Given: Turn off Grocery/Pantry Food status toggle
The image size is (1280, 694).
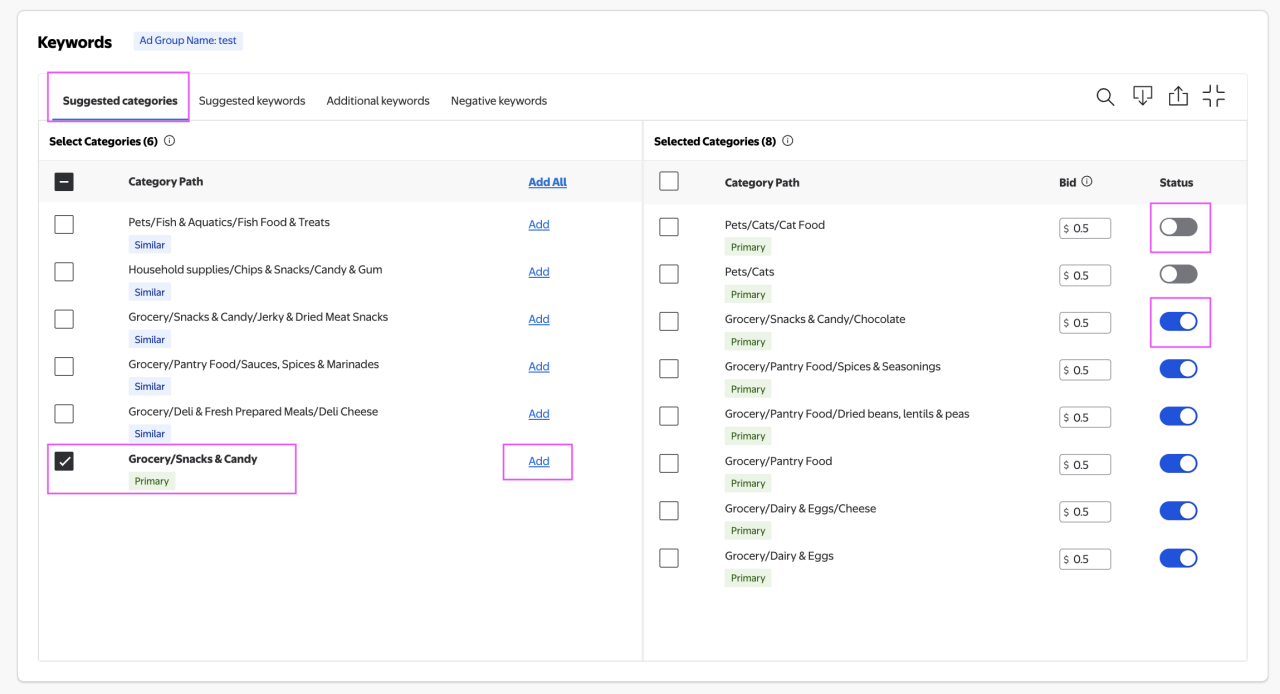Looking at the screenshot, I should click(x=1178, y=463).
